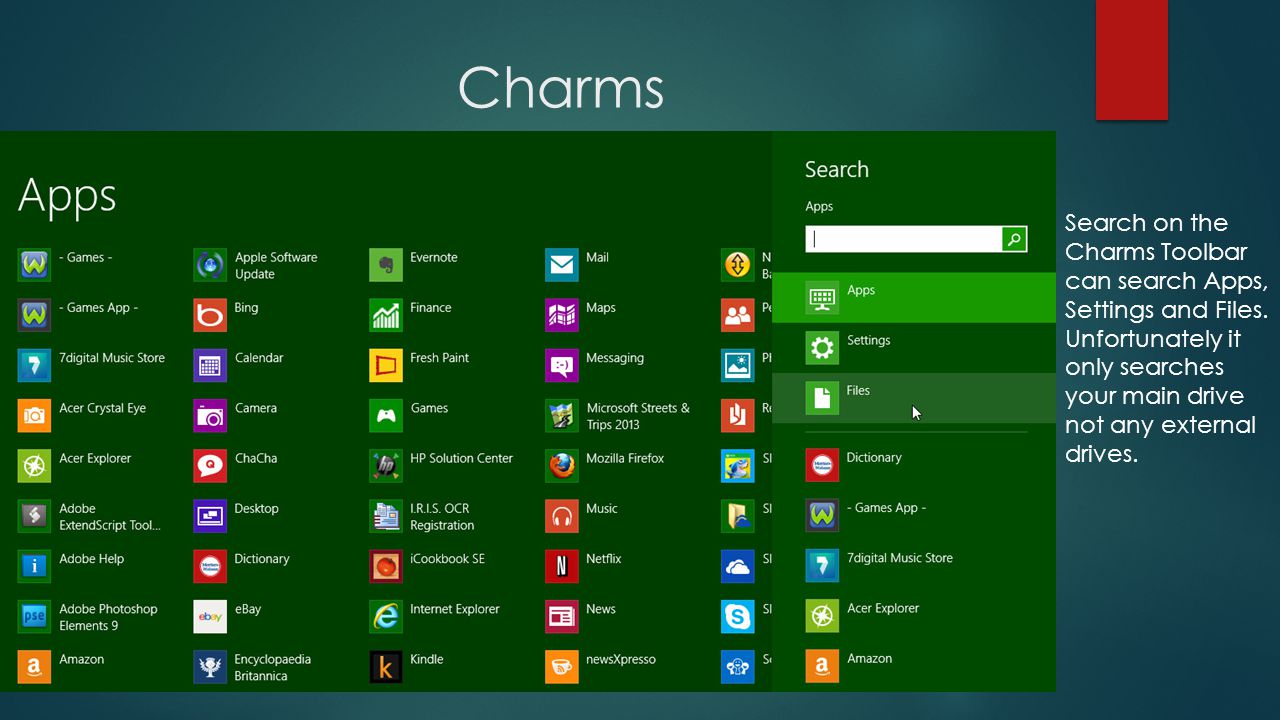
Task: Open the ChaCha app
Action: pos(236,466)
